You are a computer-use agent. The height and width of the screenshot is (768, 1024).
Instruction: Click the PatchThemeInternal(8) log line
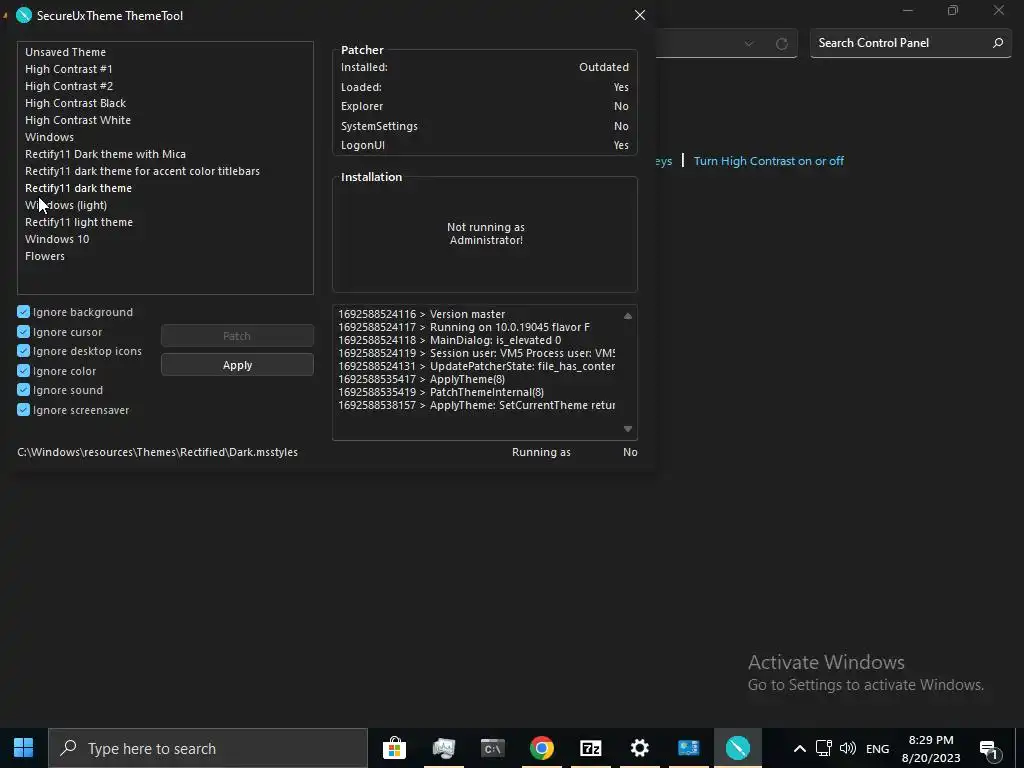[441, 392]
